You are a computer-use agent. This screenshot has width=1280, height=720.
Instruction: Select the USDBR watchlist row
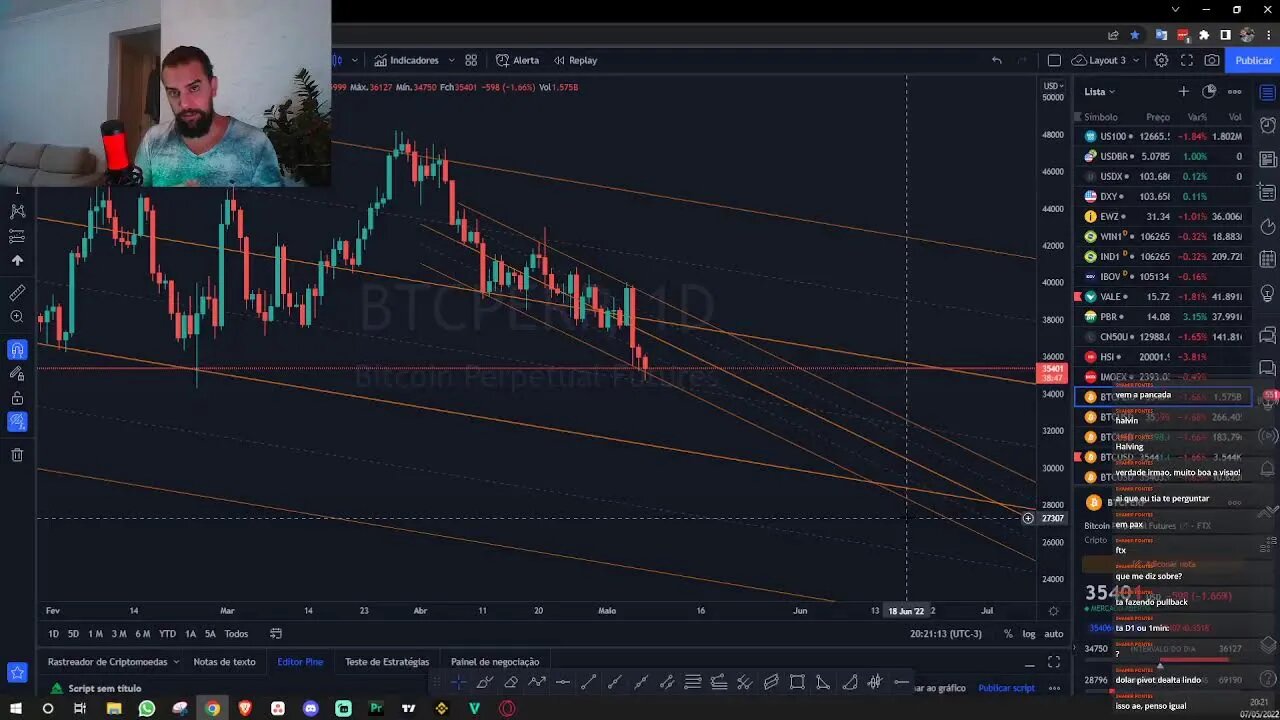(1163, 156)
